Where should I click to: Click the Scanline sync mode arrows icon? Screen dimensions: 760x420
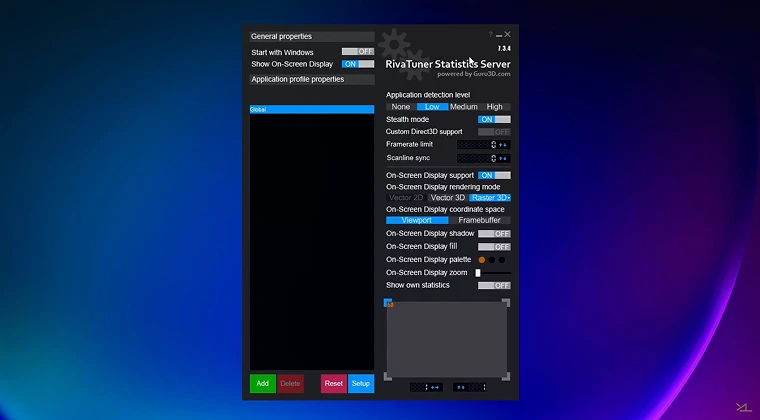(504, 158)
